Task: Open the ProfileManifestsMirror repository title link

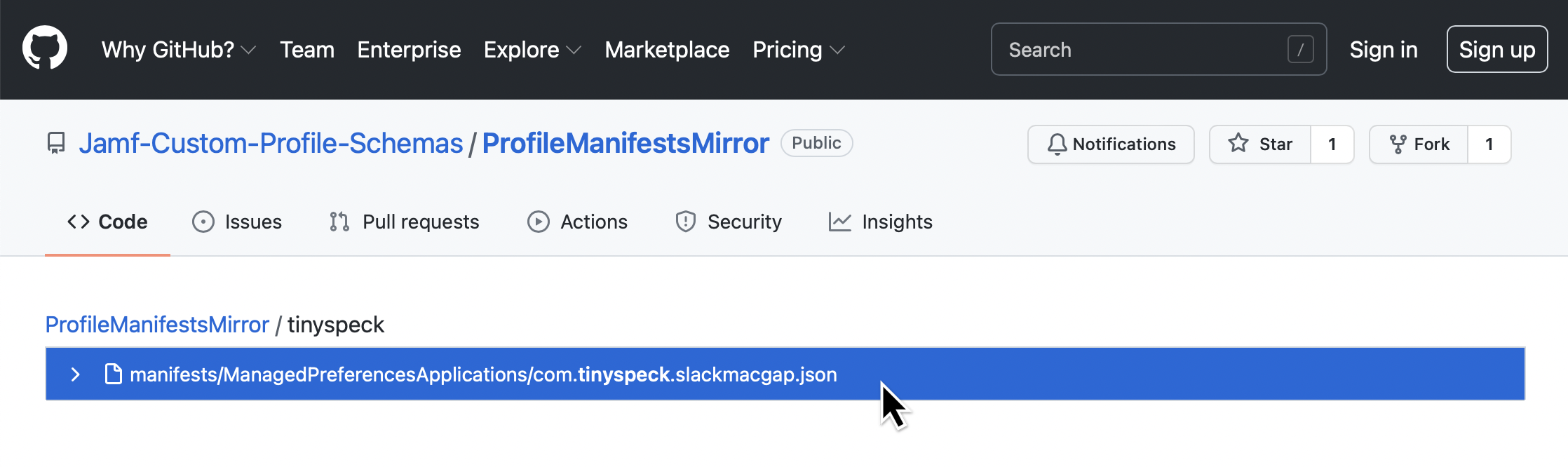Action: coord(626,143)
